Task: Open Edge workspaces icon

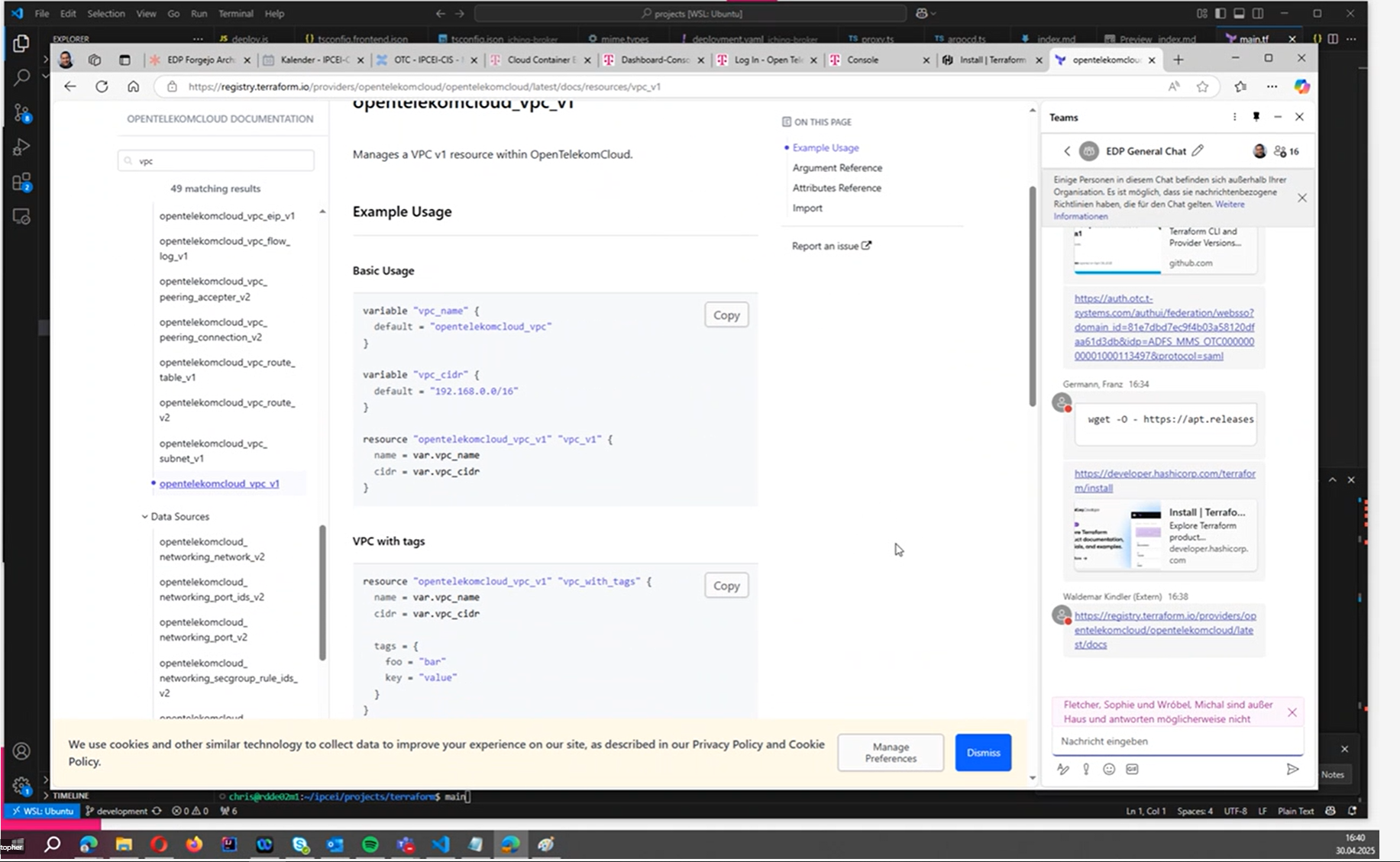Action: tap(95, 60)
